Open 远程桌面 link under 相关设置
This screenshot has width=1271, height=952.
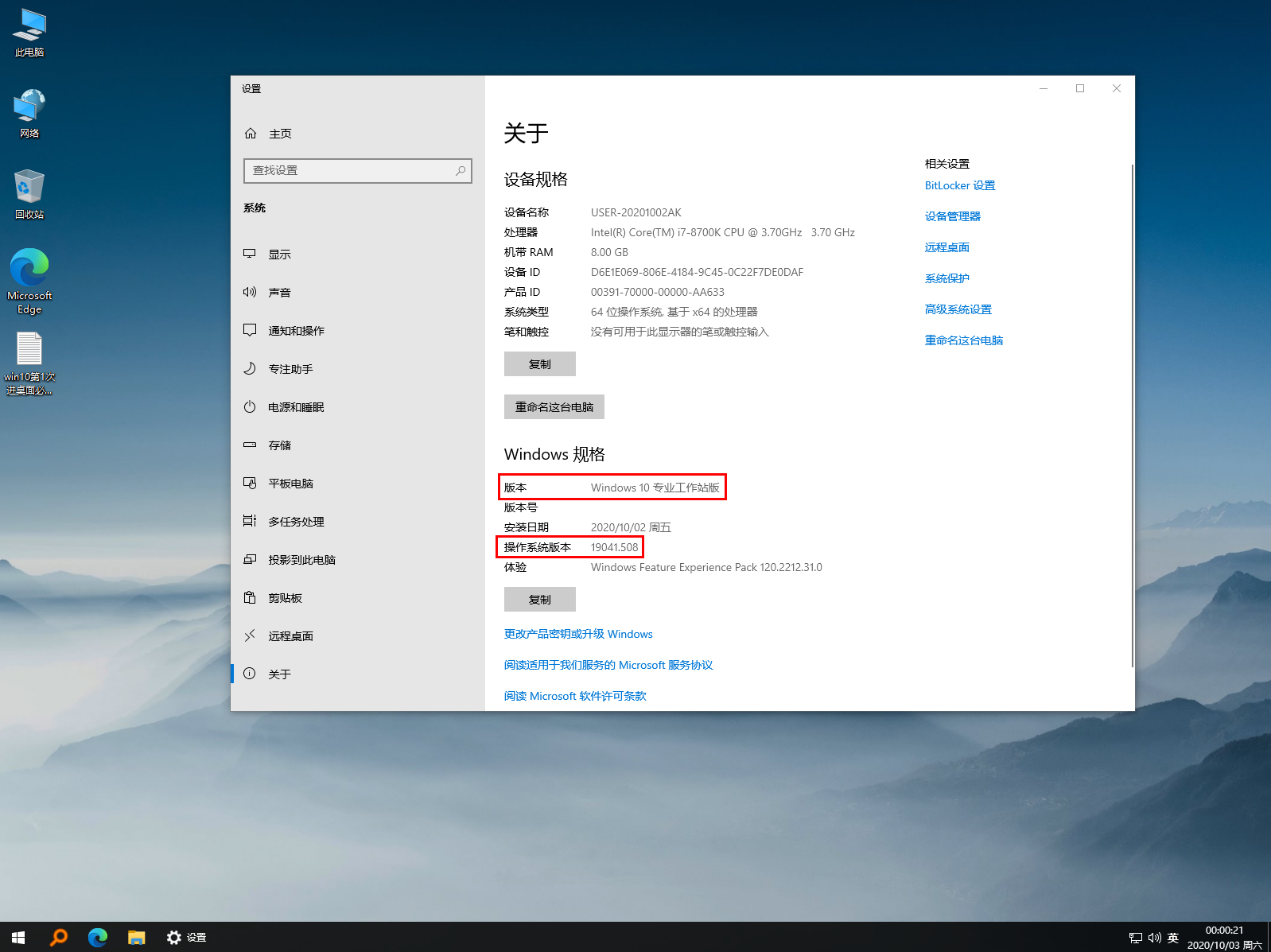[947, 247]
